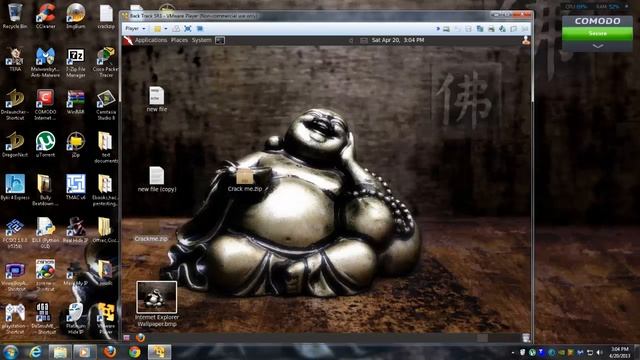The width and height of the screenshot is (640, 360).
Task: Launch TERA desktop shortcut
Action: tap(15, 60)
